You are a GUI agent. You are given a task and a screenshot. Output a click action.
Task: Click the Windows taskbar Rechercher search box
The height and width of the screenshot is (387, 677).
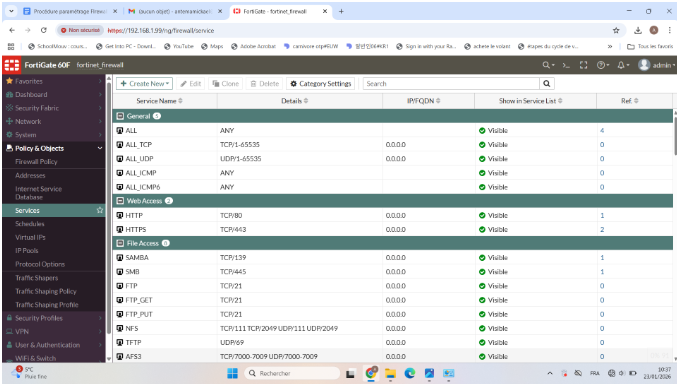[x=292, y=373]
